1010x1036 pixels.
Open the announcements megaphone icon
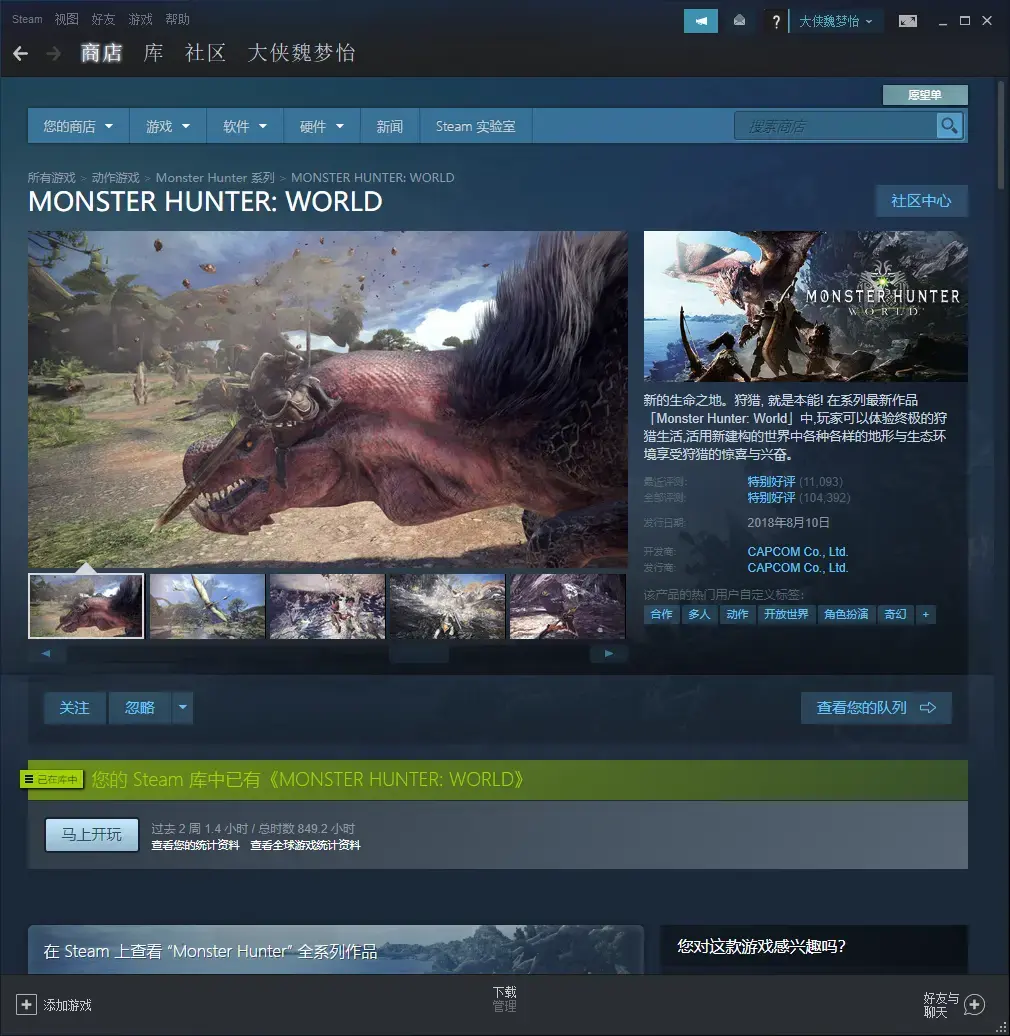pos(701,21)
